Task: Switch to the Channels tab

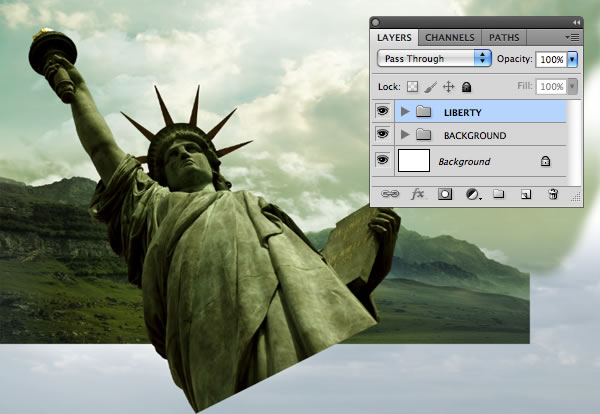Action: (x=450, y=37)
